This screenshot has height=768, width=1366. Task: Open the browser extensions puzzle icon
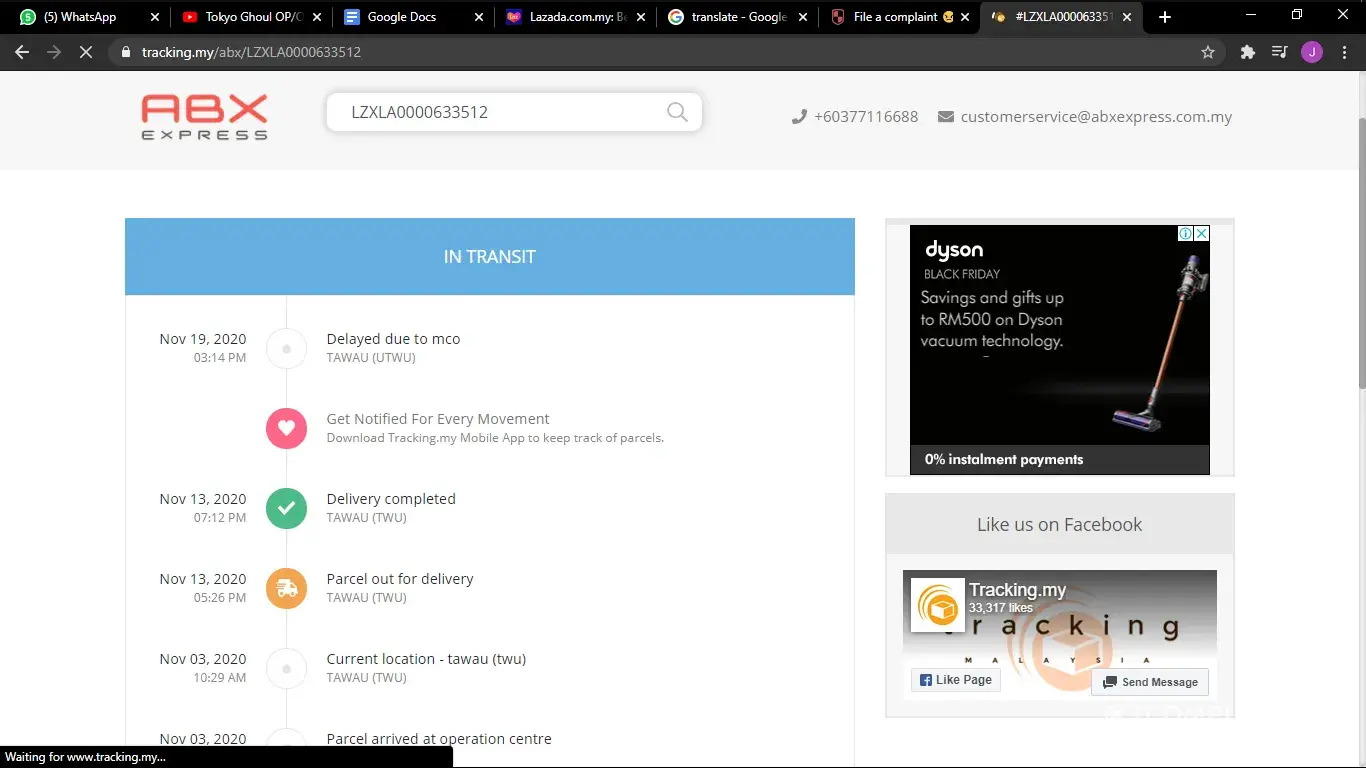[x=1247, y=52]
